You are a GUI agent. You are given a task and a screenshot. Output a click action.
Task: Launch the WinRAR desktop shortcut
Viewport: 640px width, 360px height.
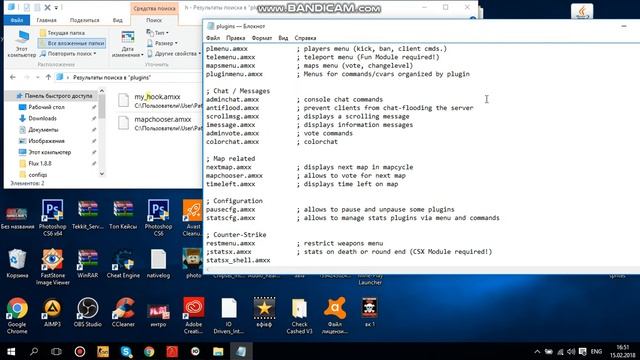point(87,263)
